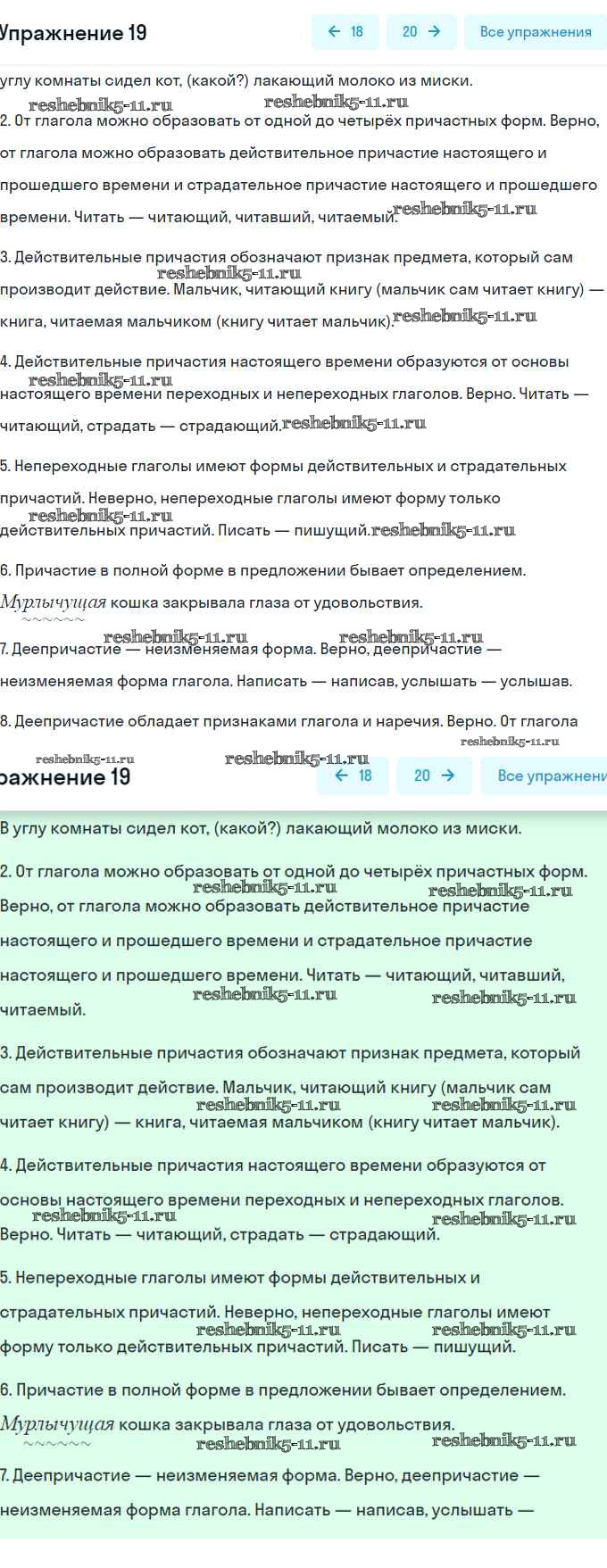The height and width of the screenshot is (1568, 607).
Task: Click the right arrow icon in the top header's 20 button
Action: coord(435,31)
